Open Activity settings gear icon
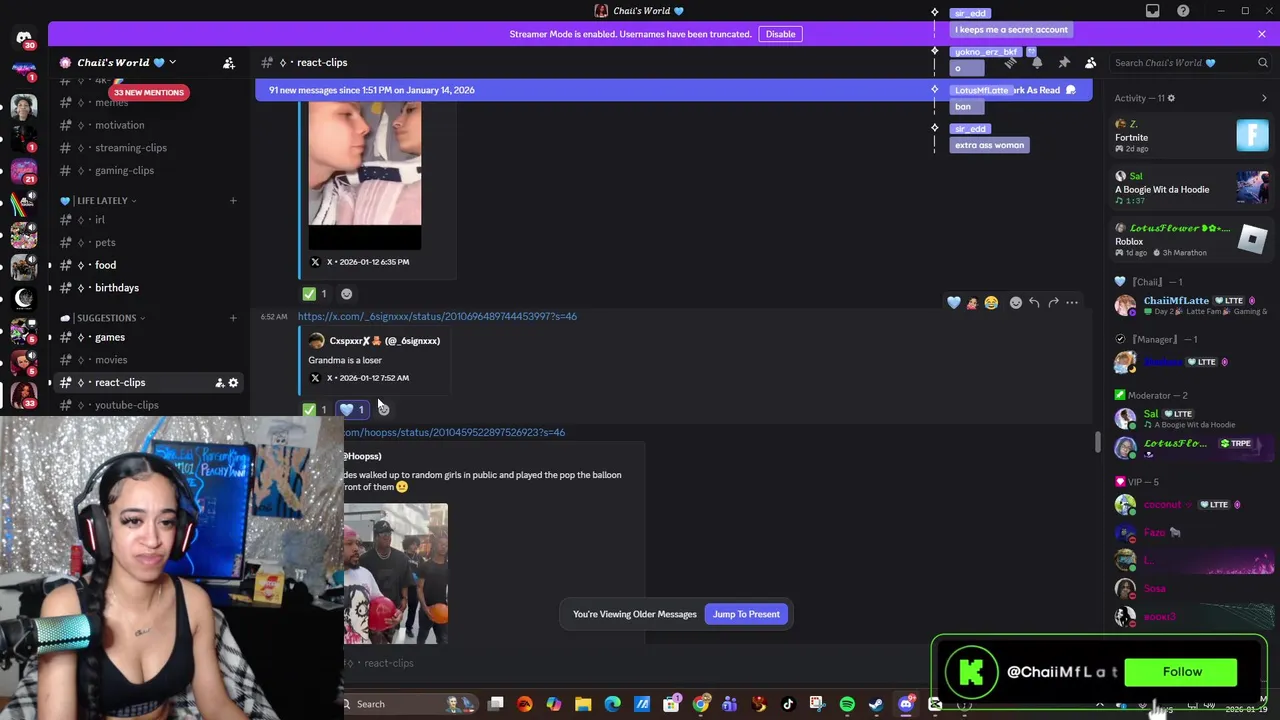Image resolution: width=1280 pixels, height=720 pixels. pos(1171,98)
